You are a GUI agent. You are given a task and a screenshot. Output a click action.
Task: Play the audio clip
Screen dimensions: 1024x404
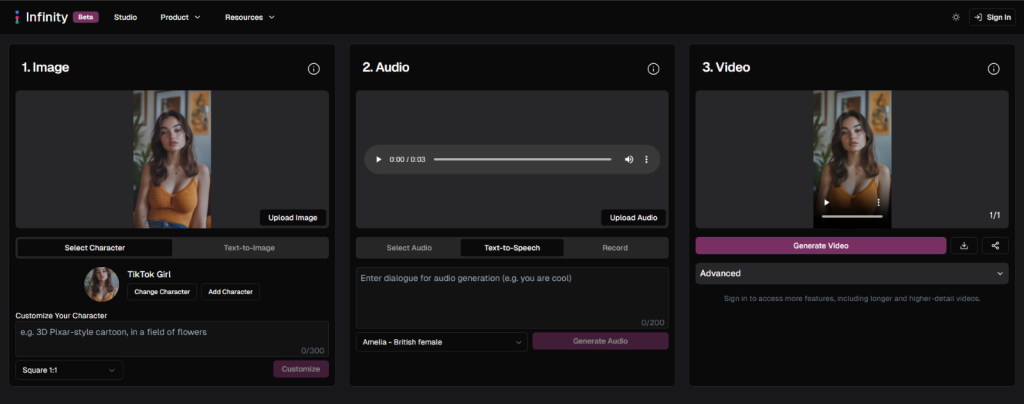coord(378,159)
